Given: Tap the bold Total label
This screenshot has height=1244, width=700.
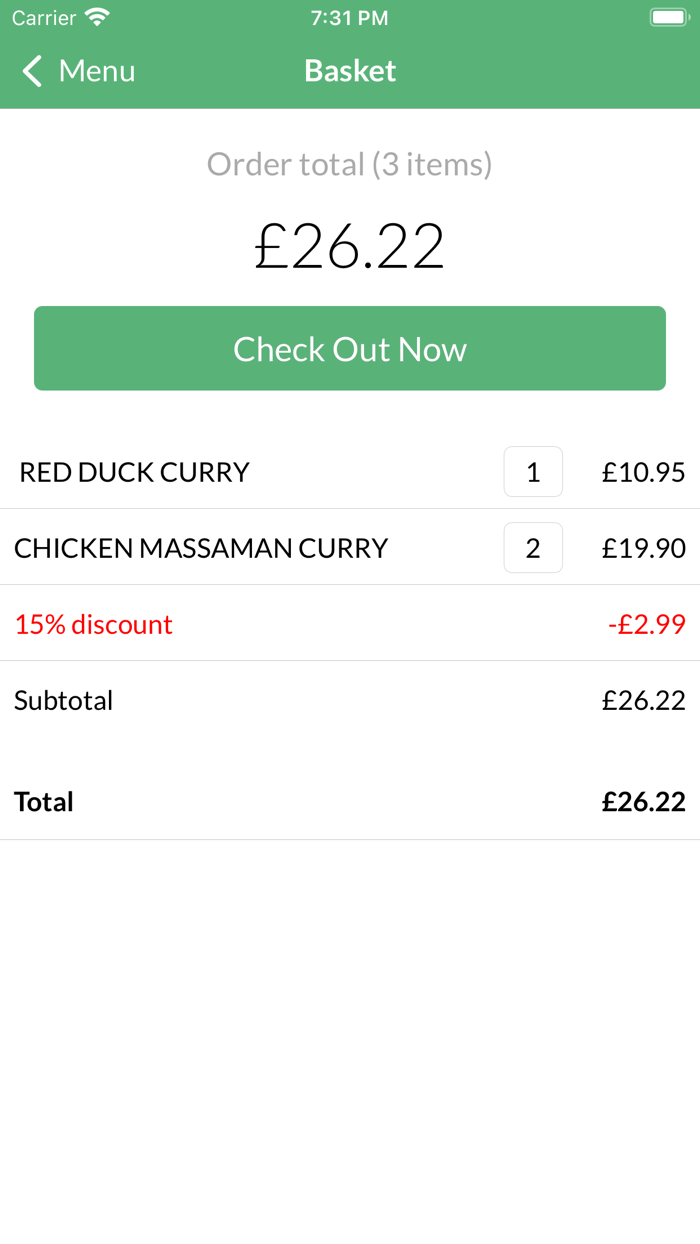Looking at the screenshot, I should (44, 801).
